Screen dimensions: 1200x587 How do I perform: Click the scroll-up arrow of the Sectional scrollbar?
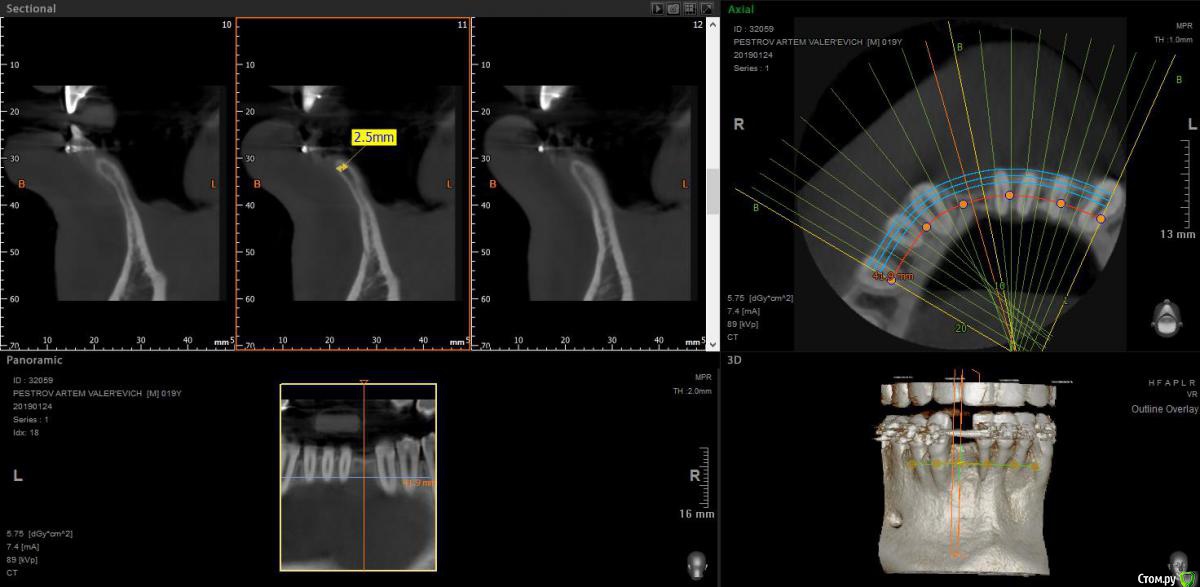tap(713, 22)
